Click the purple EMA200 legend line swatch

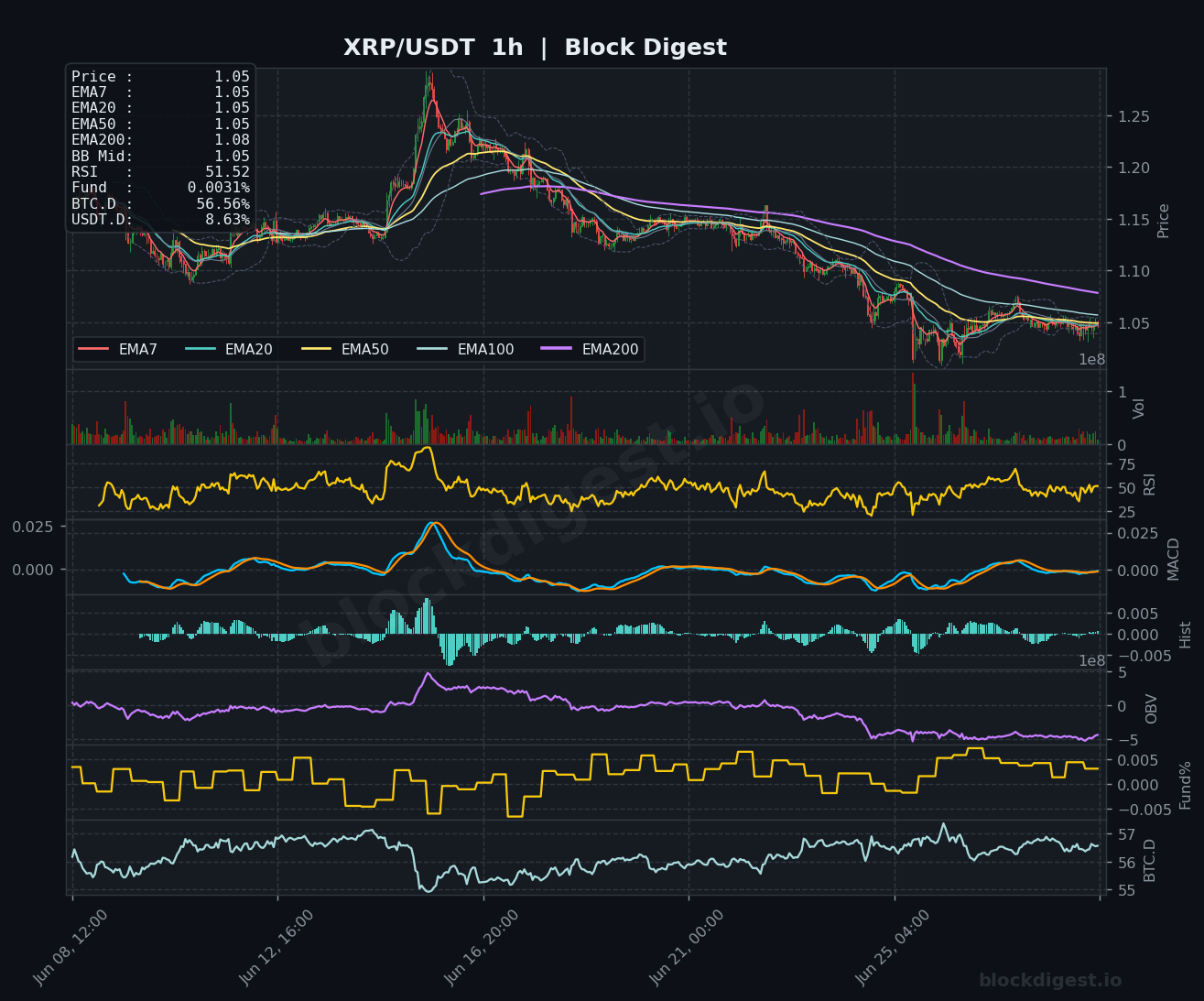(x=557, y=350)
